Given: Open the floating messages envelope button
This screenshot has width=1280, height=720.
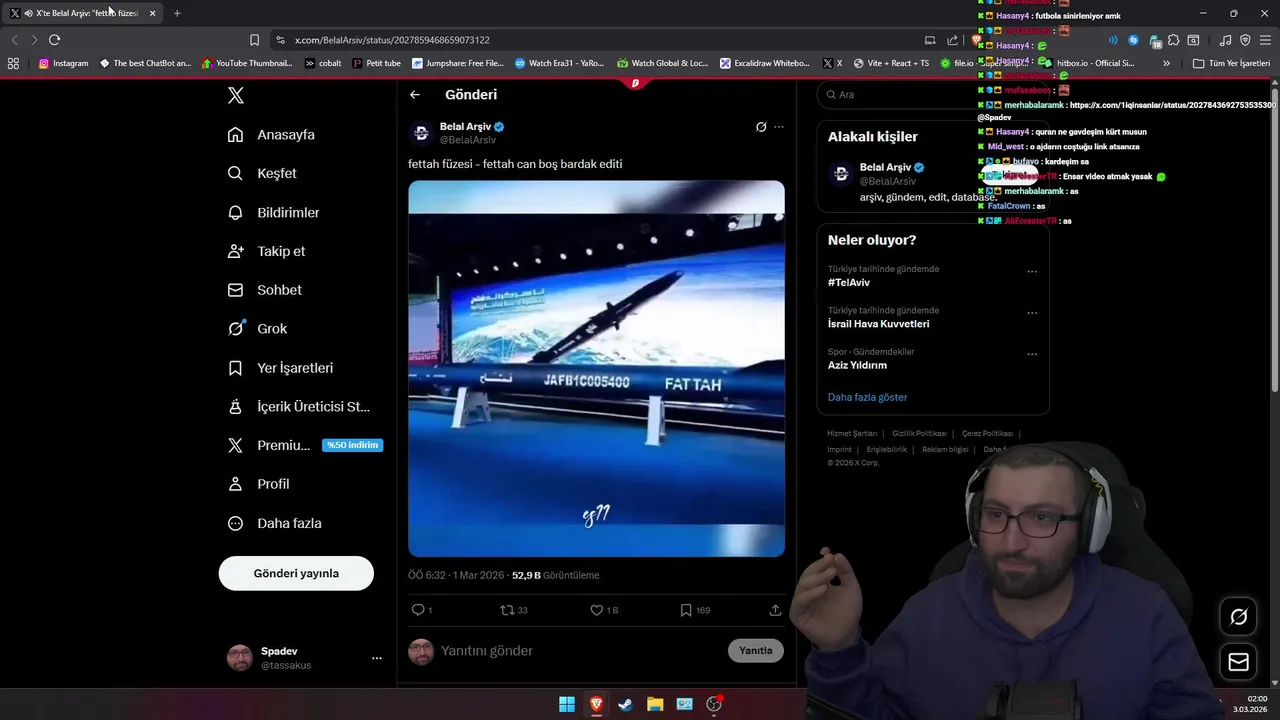Looking at the screenshot, I should tap(1238, 662).
